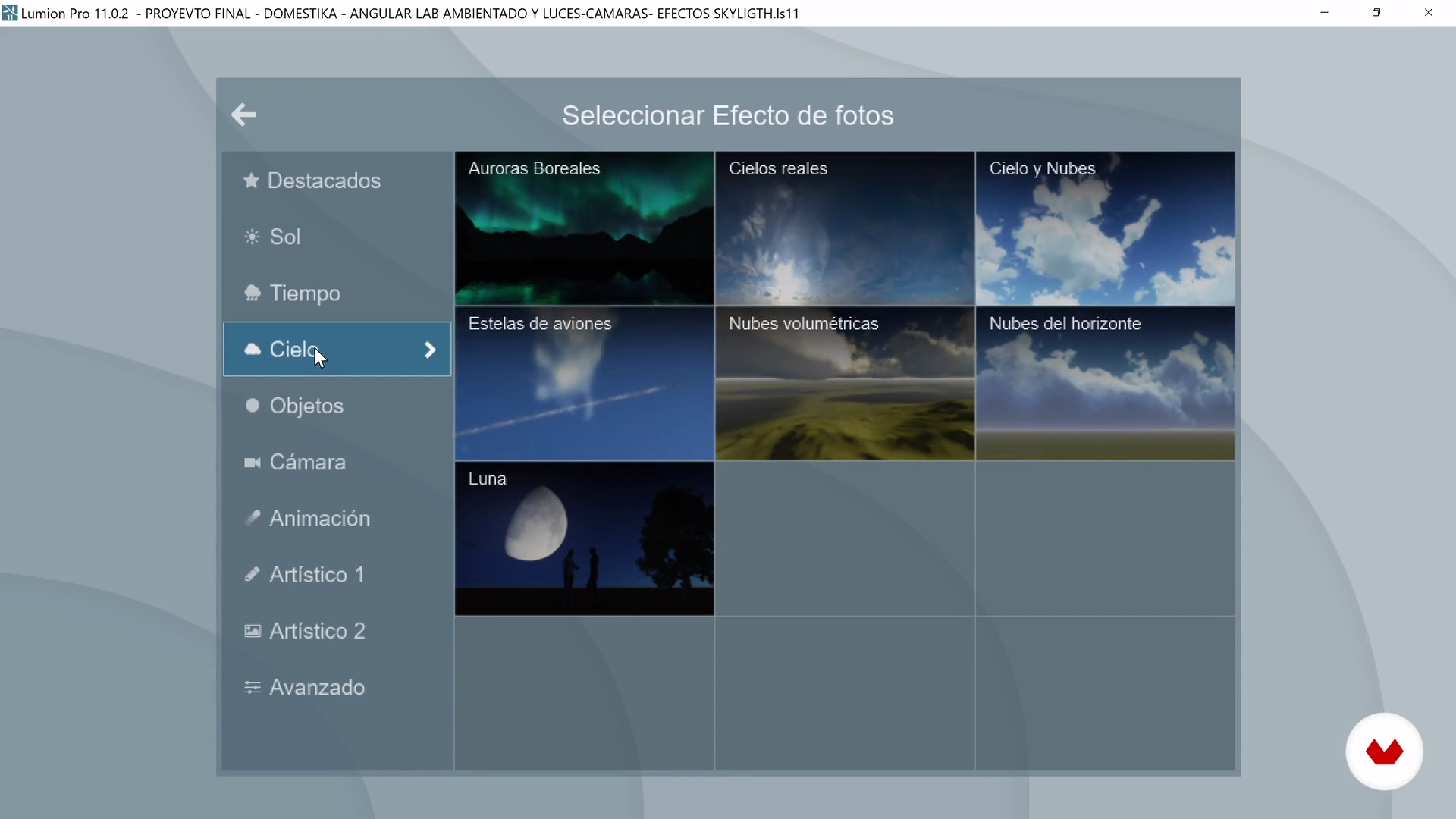Select the Cámara category

[x=337, y=462]
